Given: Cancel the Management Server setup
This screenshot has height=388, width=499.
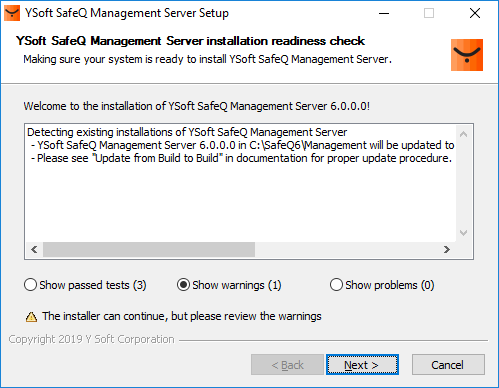Looking at the screenshot, I should point(448,365).
